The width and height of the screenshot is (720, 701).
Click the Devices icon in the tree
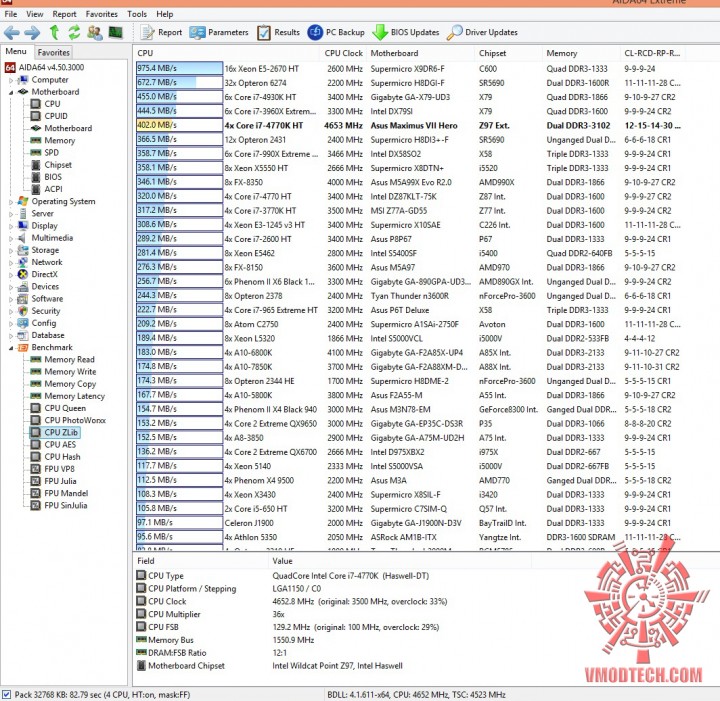[x=23, y=286]
